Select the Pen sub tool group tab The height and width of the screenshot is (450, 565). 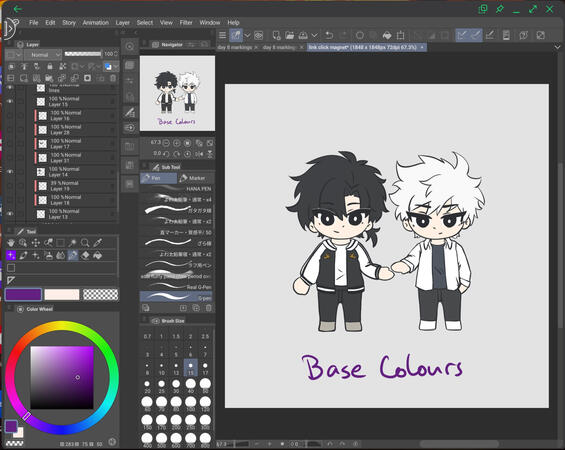click(x=159, y=178)
